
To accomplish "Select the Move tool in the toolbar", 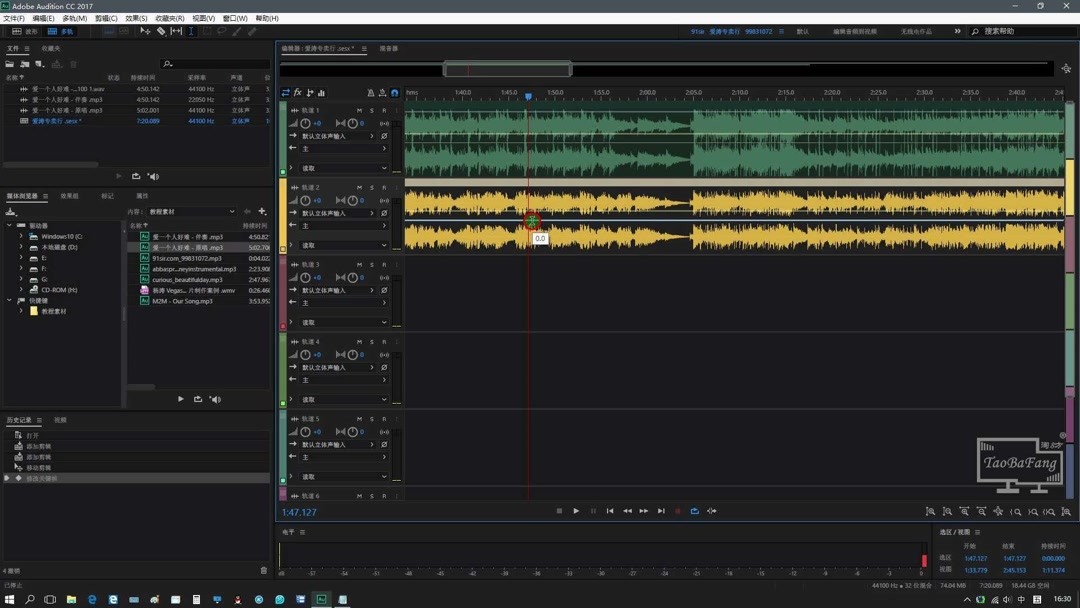I will (146, 31).
